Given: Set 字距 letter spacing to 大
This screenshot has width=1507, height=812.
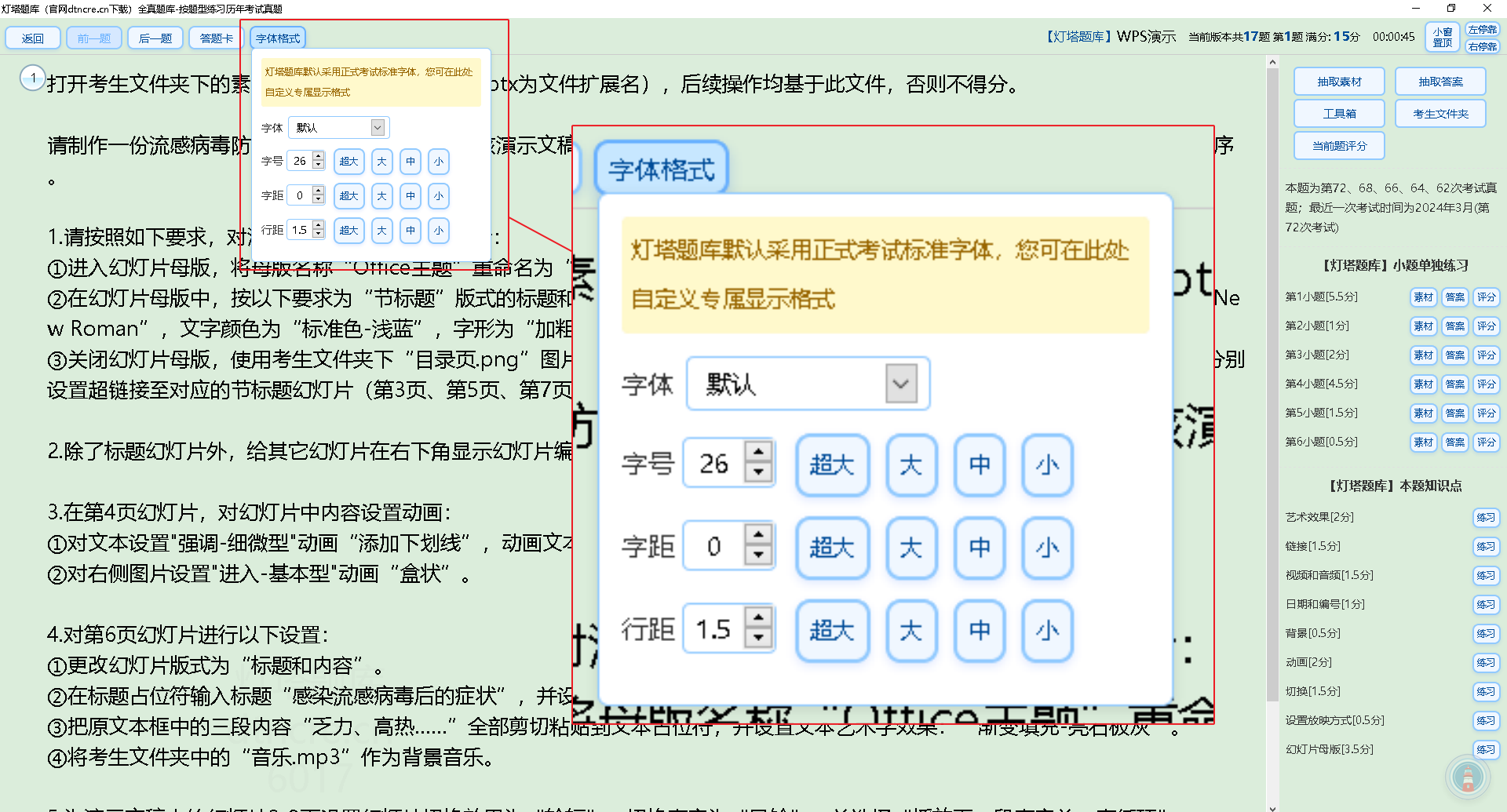Looking at the screenshot, I should pyautogui.click(x=381, y=196).
